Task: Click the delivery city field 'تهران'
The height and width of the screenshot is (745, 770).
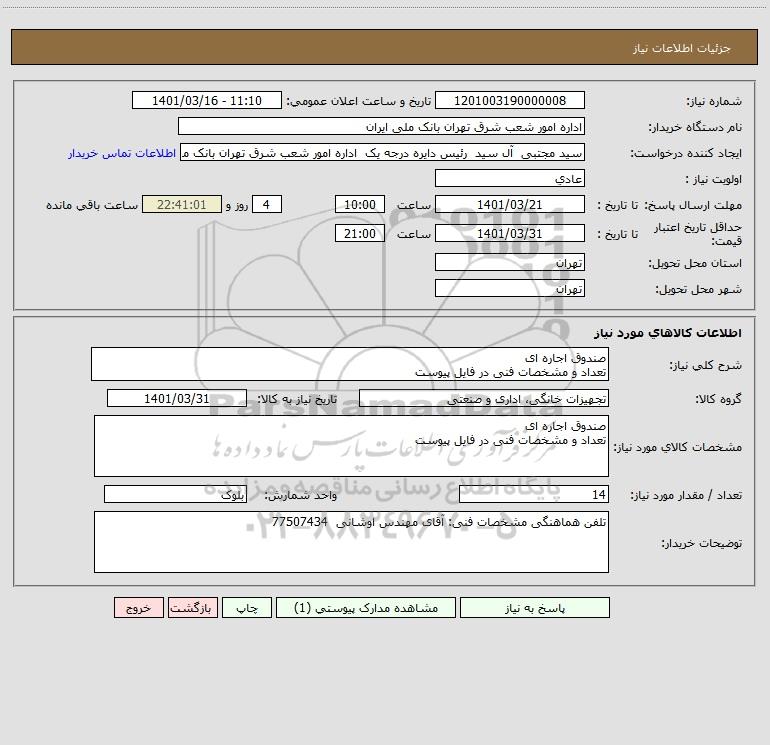Action: click(510, 288)
